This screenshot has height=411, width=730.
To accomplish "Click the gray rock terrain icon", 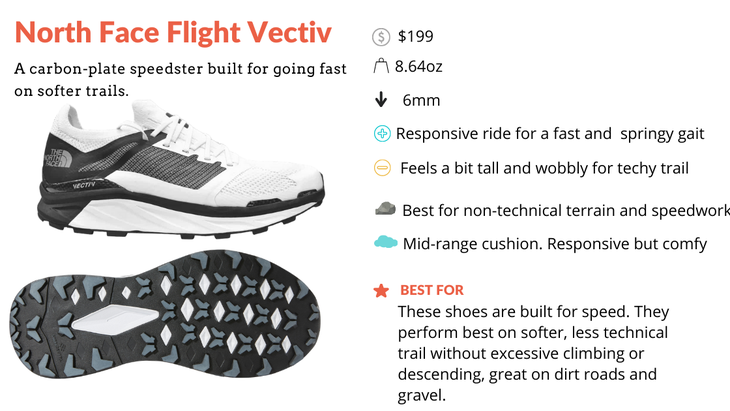I will [x=385, y=209].
